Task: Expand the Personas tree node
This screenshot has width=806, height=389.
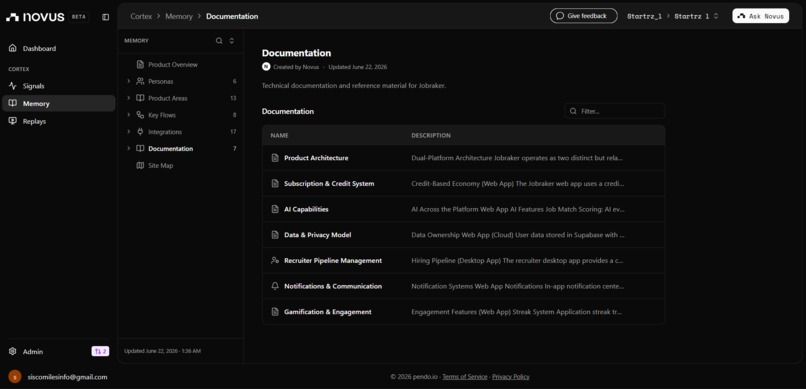Action: [x=129, y=81]
